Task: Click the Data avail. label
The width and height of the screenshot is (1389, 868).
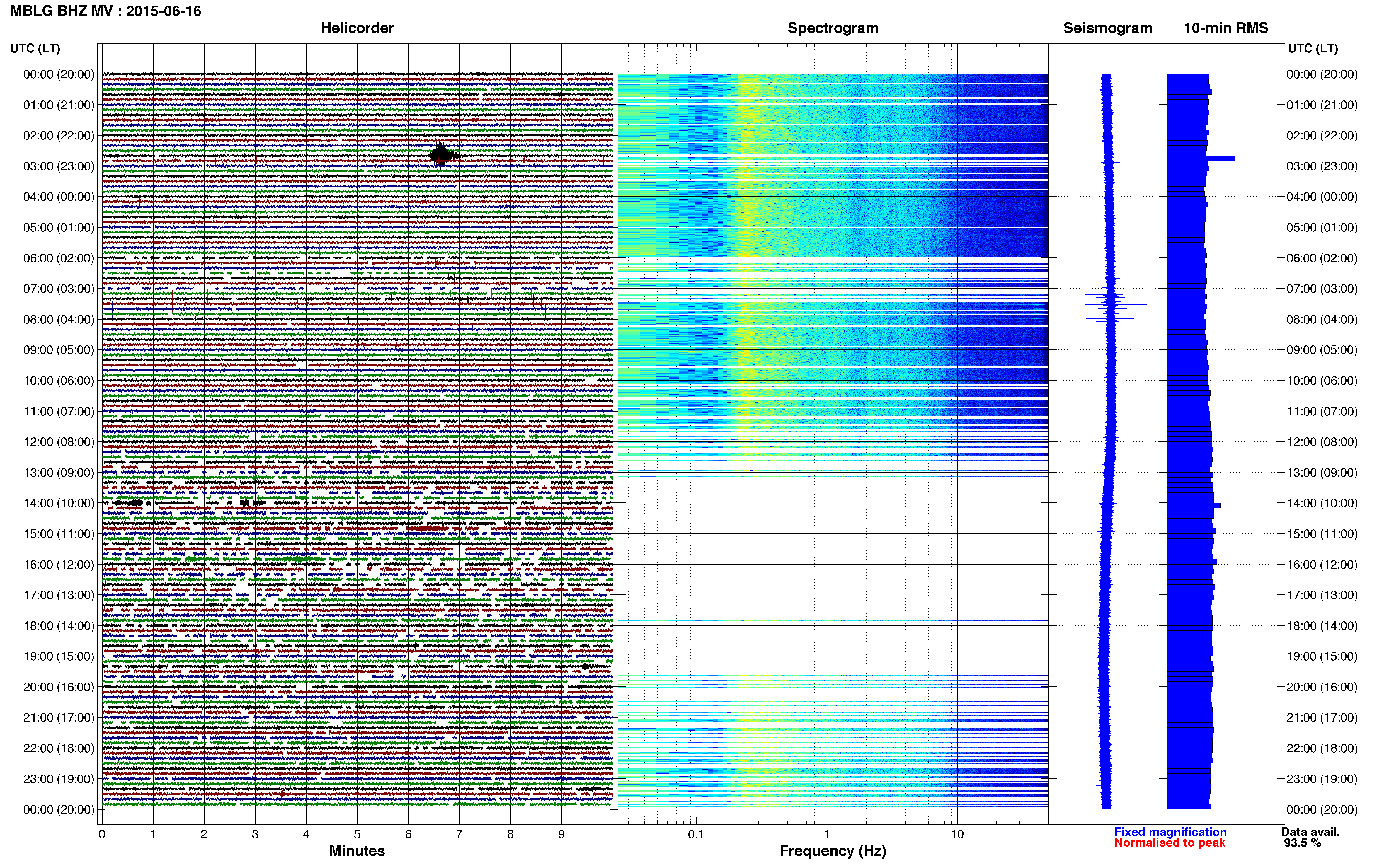Action: pyautogui.click(x=1310, y=832)
